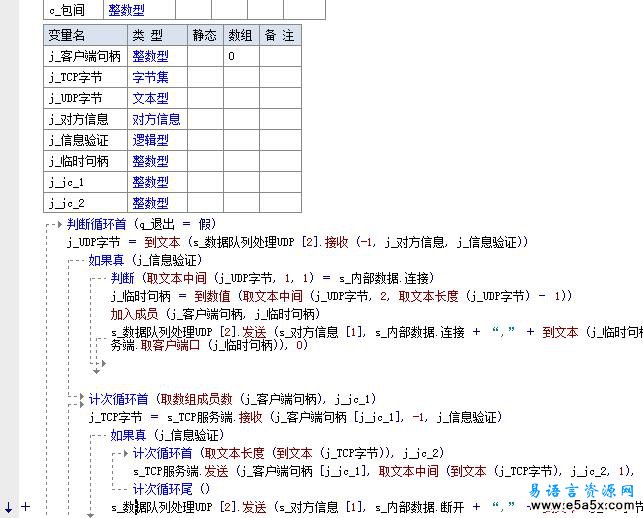Select the 类 型 column header
This screenshot has height=518, width=643.
pyautogui.click(x=157, y=35)
